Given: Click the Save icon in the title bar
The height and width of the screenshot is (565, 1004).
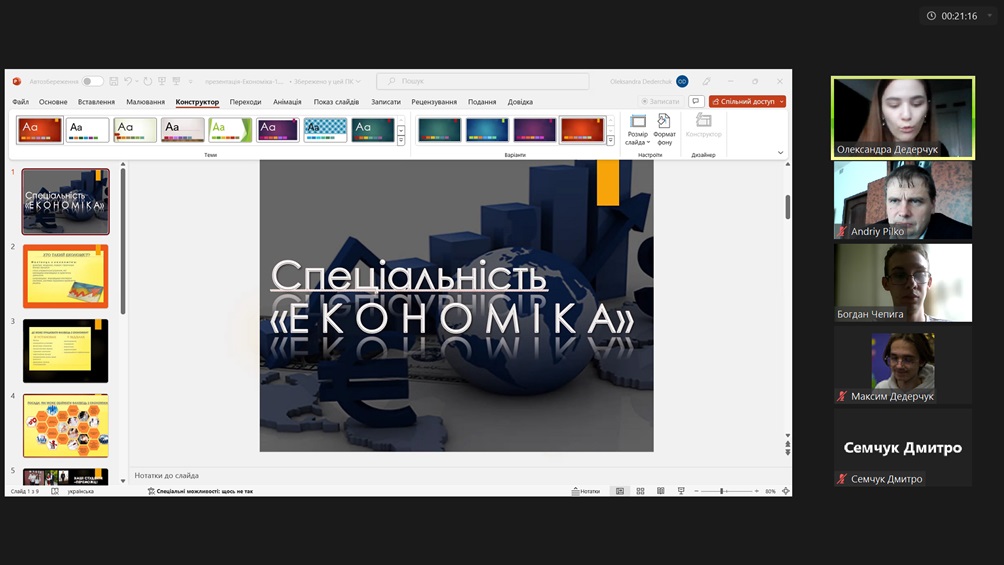Looking at the screenshot, I should point(115,81).
